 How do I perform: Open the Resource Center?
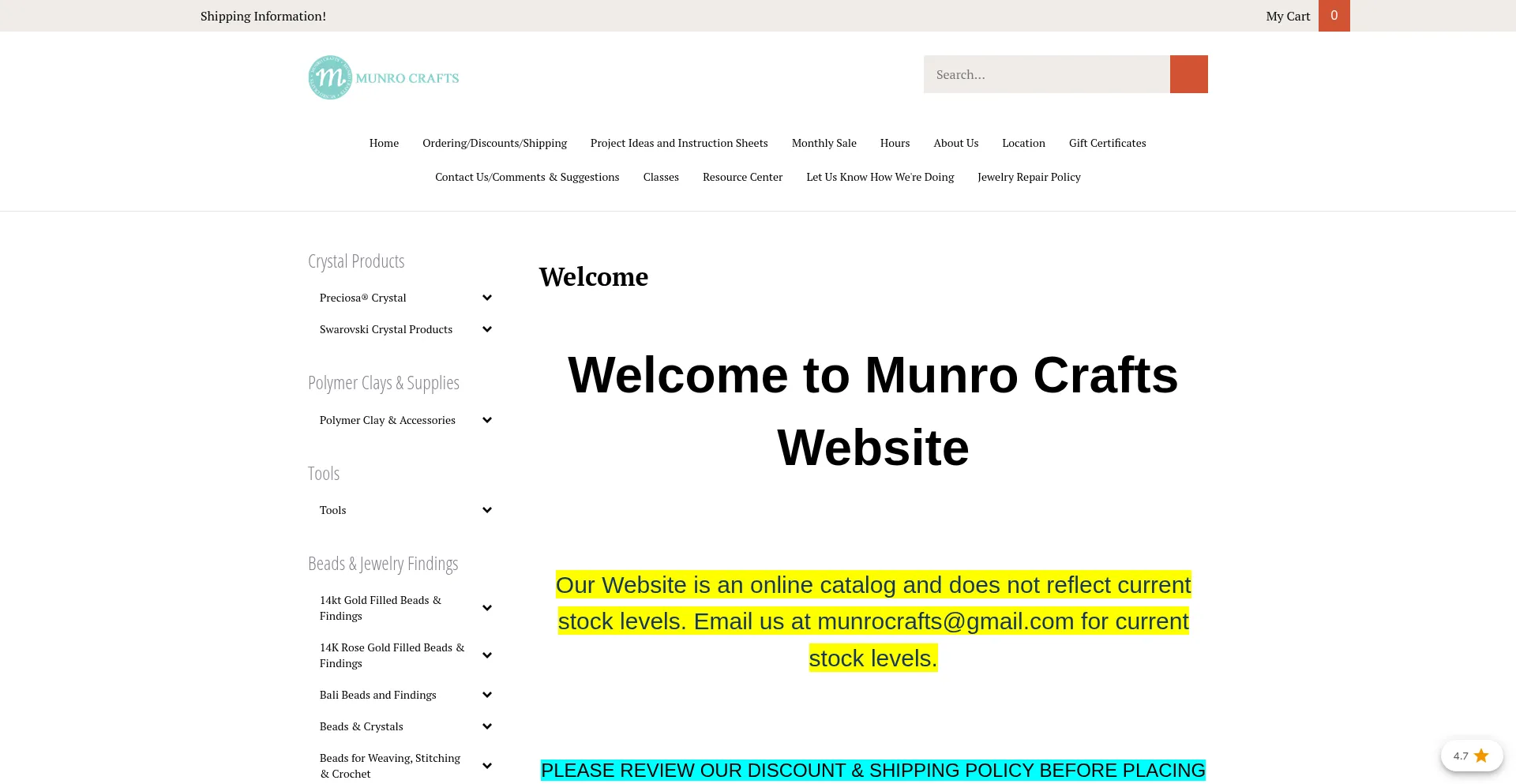tap(742, 177)
